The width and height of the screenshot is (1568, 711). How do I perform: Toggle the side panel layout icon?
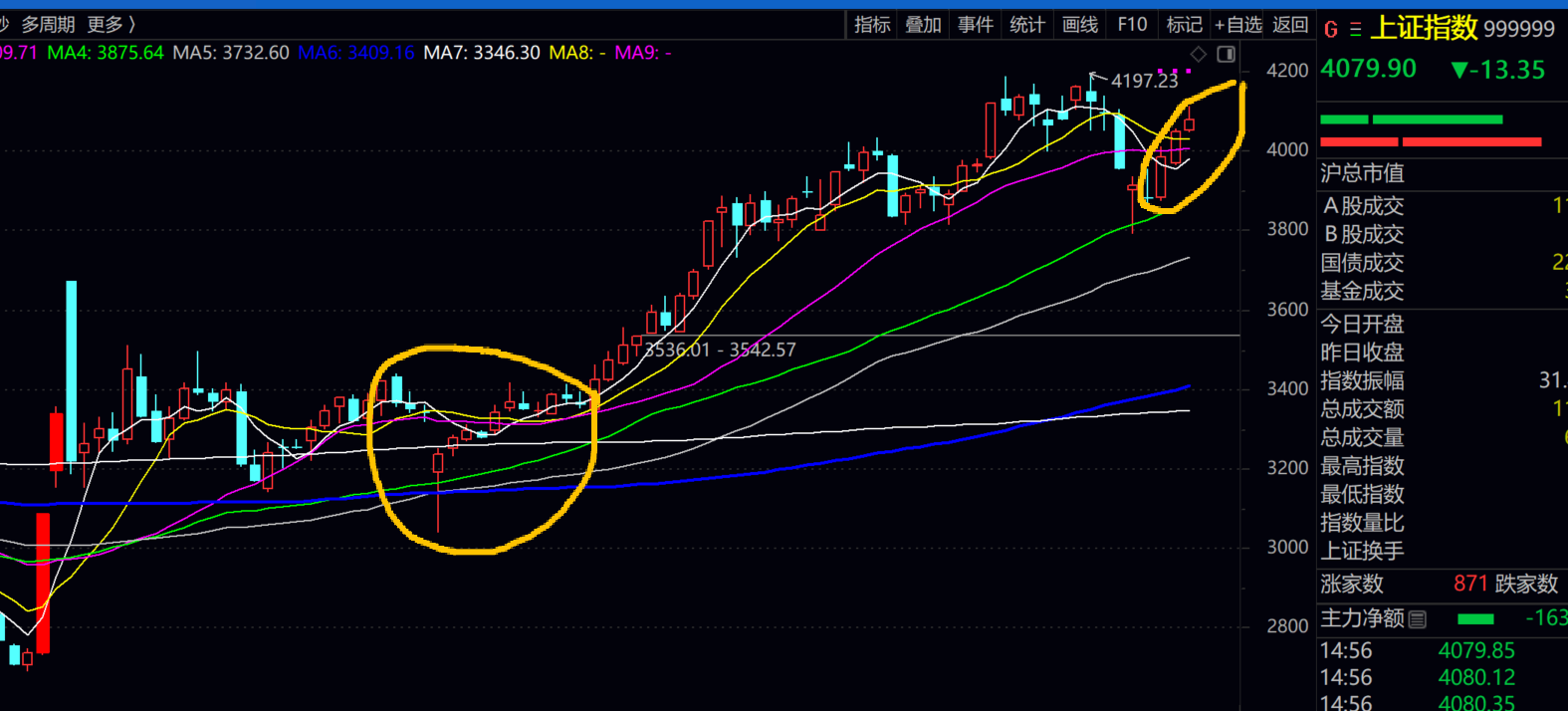[x=1227, y=54]
